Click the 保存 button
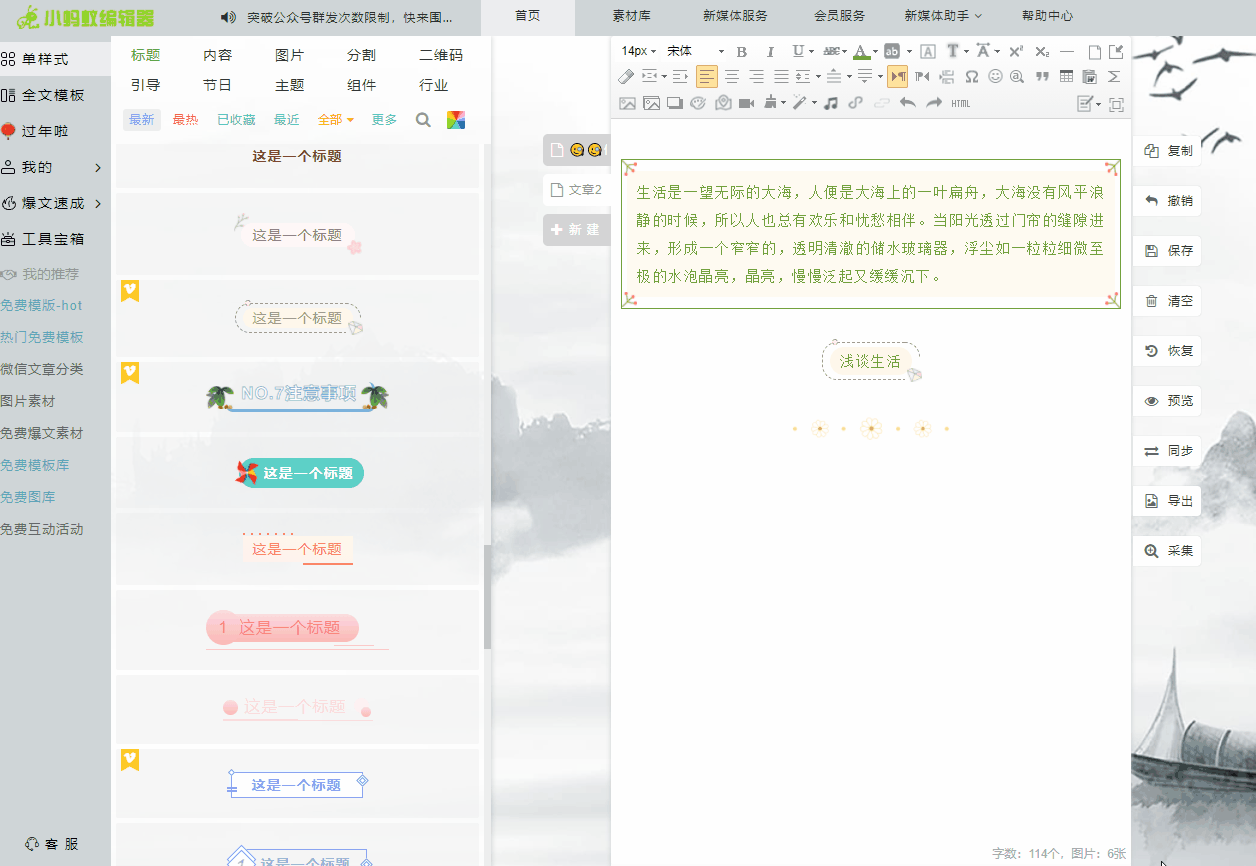The height and width of the screenshot is (866, 1256). [1167, 251]
